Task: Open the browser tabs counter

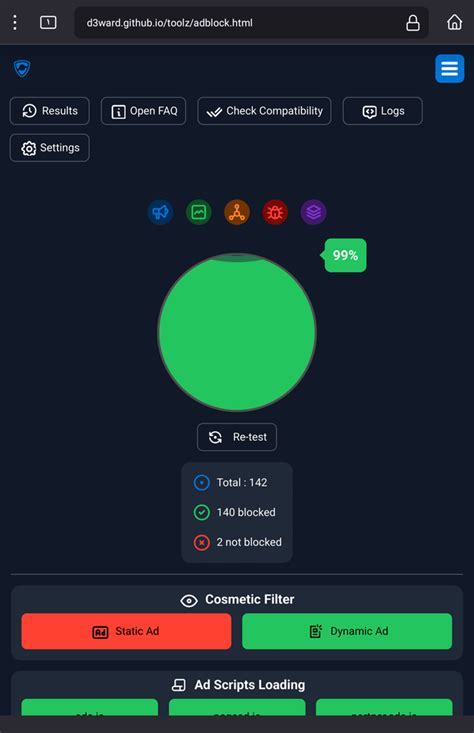Action: pyautogui.click(x=48, y=22)
